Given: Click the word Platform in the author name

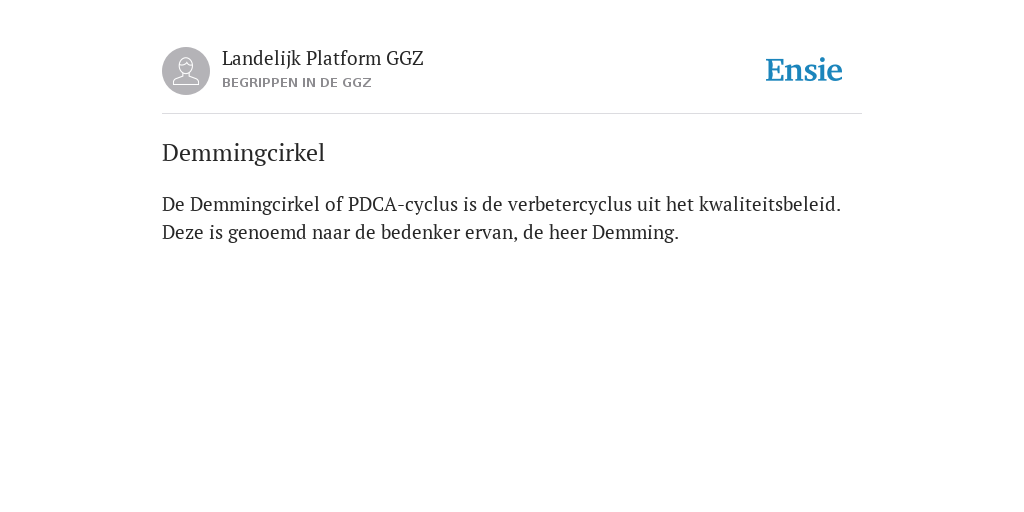Looking at the screenshot, I should [x=344, y=59].
